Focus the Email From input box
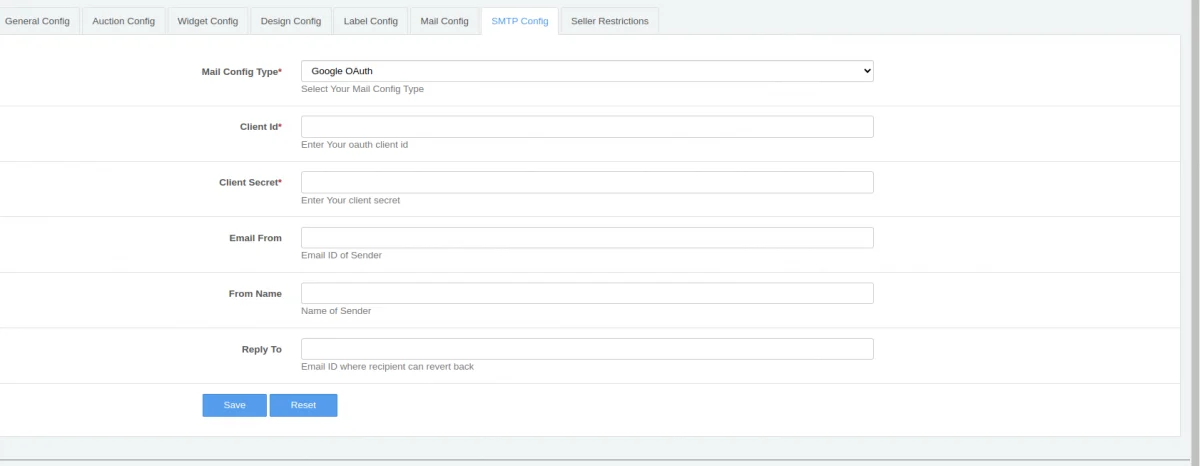This screenshot has width=1200, height=466. [587, 238]
